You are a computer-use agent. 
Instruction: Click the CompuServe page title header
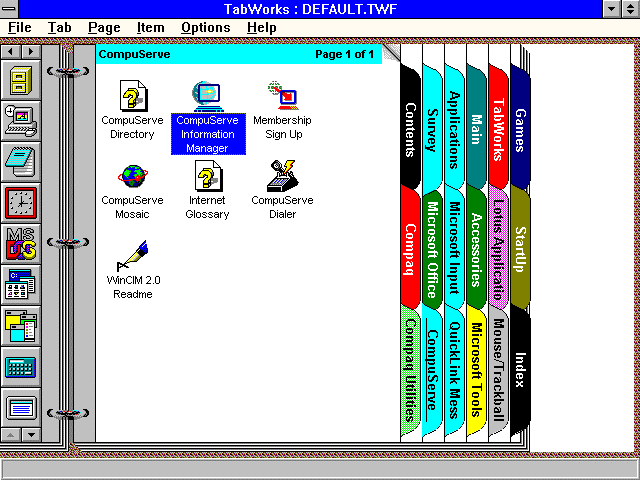tap(134, 54)
